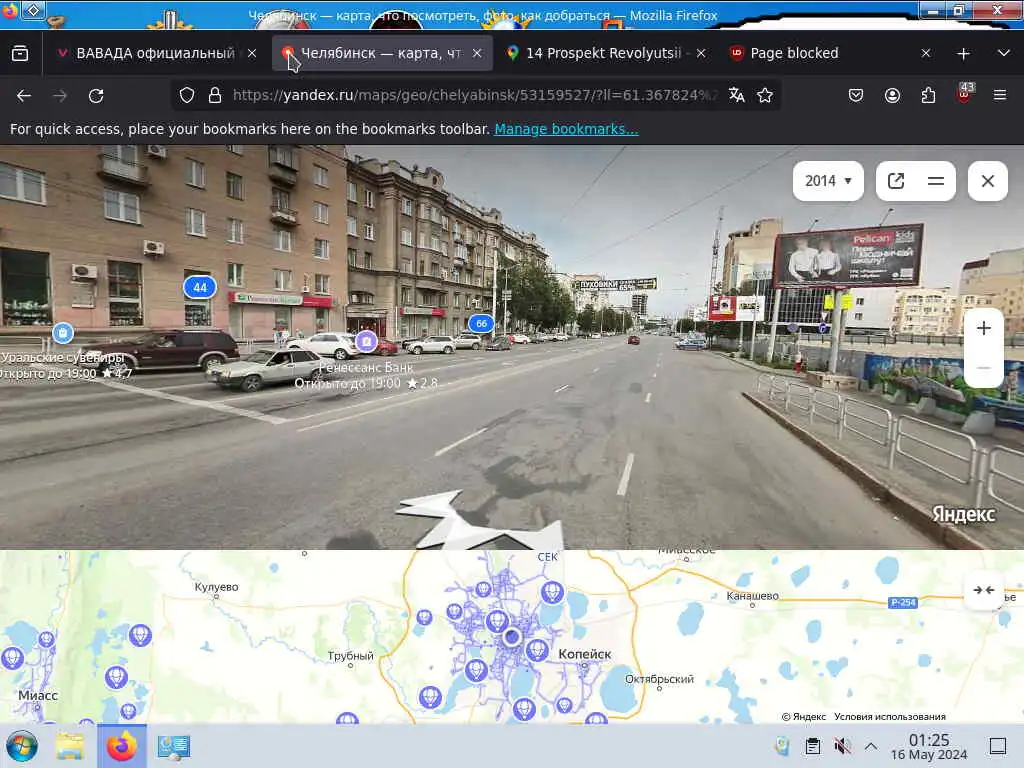Click the Firefox taskbar icon
1024x768 pixels.
(x=122, y=746)
